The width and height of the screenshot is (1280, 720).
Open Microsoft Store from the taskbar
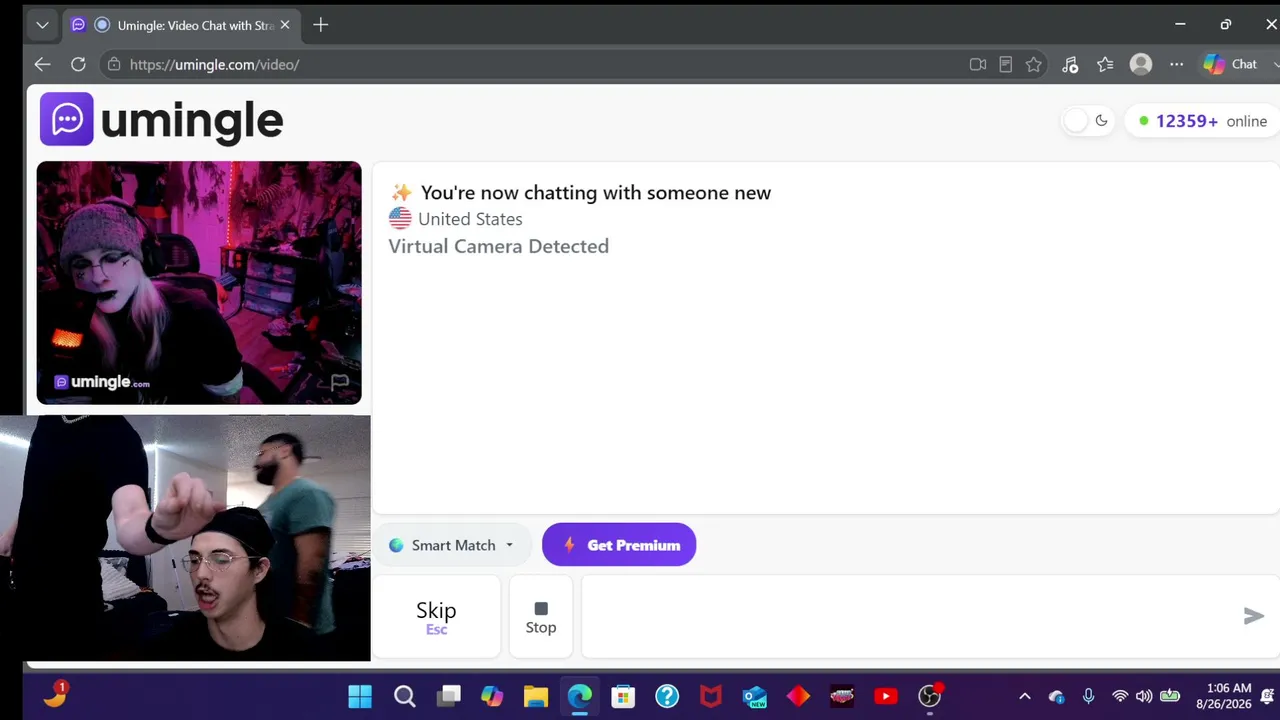pyautogui.click(x=623, y=696)
